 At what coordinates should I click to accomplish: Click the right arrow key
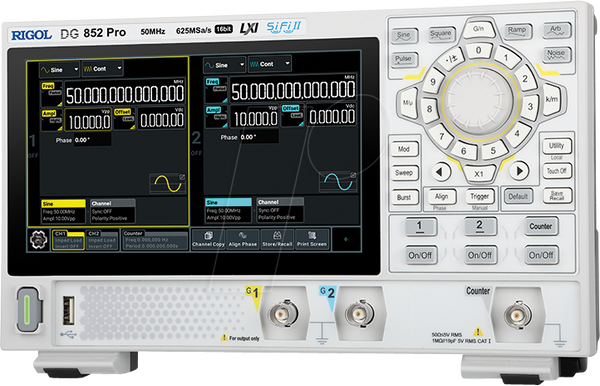point(519,170)
